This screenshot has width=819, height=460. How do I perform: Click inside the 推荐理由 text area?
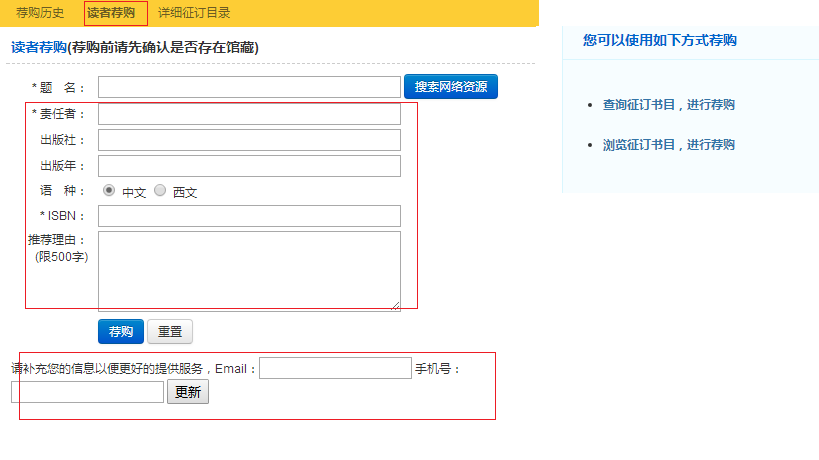tap(249, 270)
